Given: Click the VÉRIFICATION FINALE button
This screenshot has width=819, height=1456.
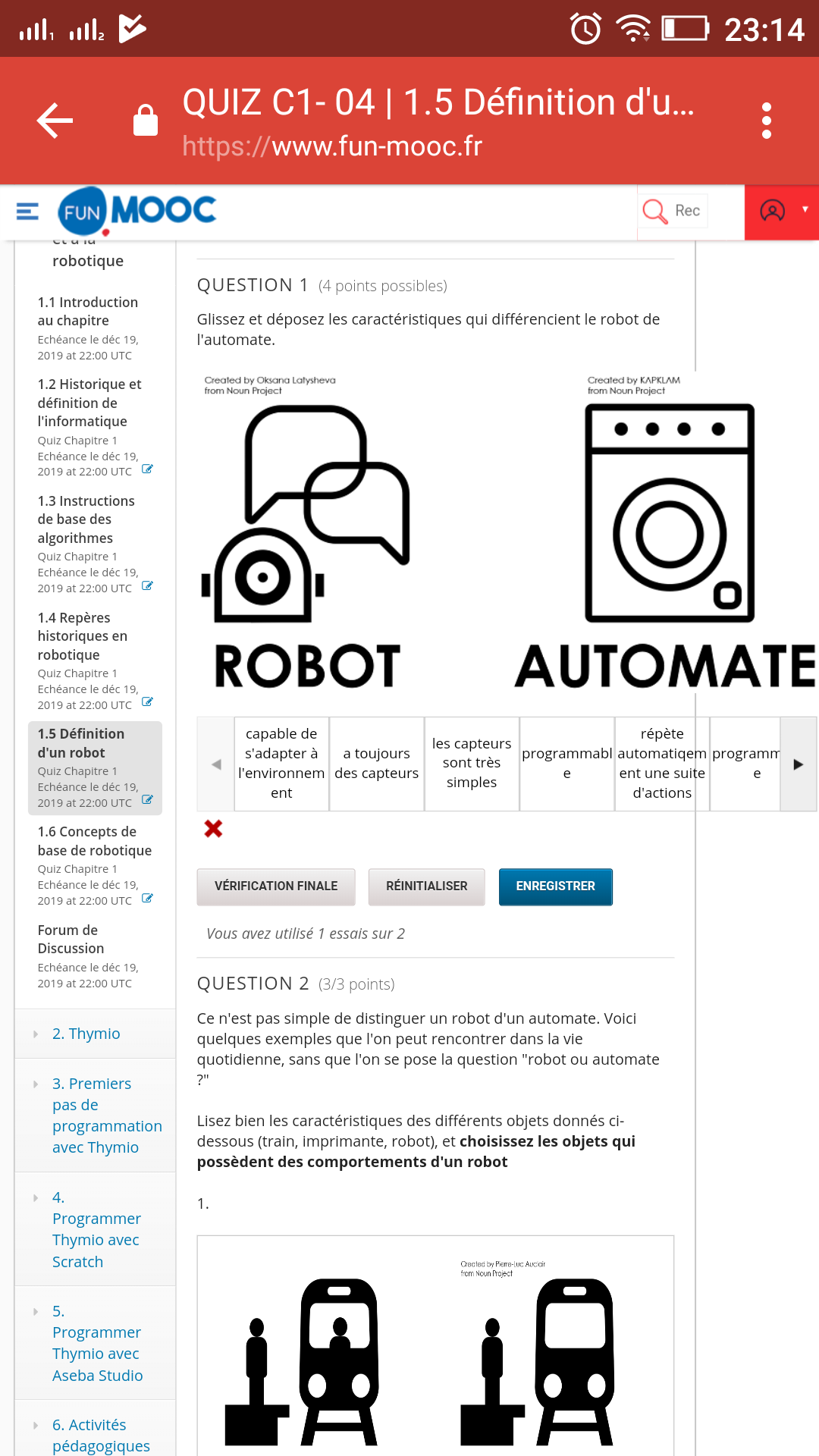Looking at the screenshot, I should pos(276,886).
